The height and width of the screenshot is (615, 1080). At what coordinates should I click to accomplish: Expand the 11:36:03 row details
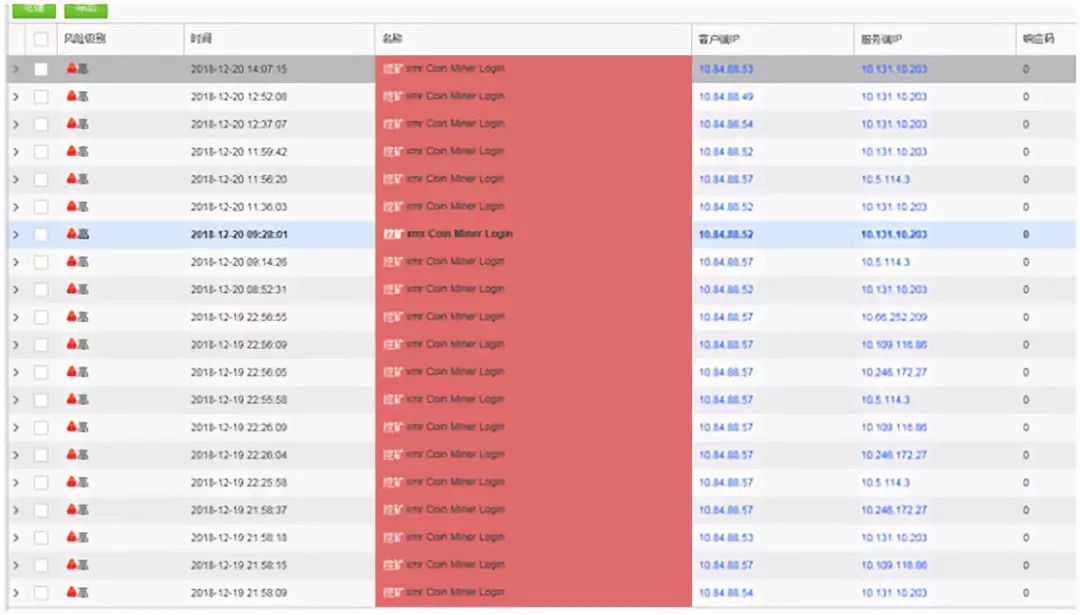coord(16,207)
